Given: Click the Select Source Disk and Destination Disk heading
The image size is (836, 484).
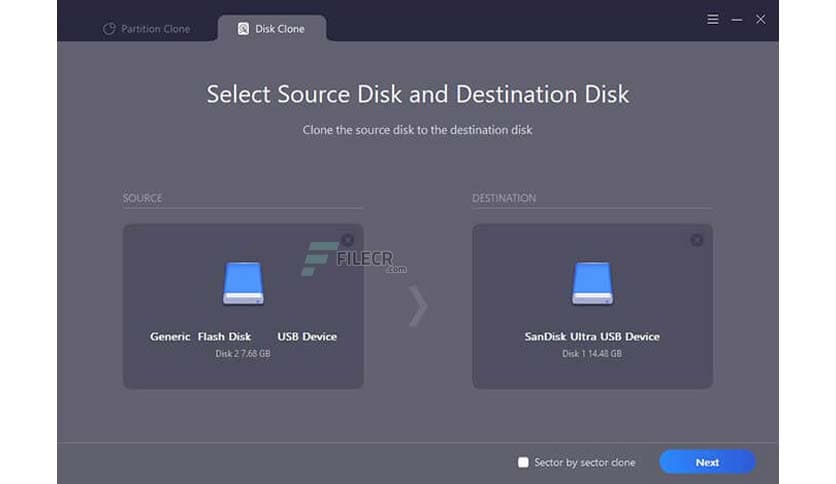Looking at the screenshot, I should tap(418, 95).
